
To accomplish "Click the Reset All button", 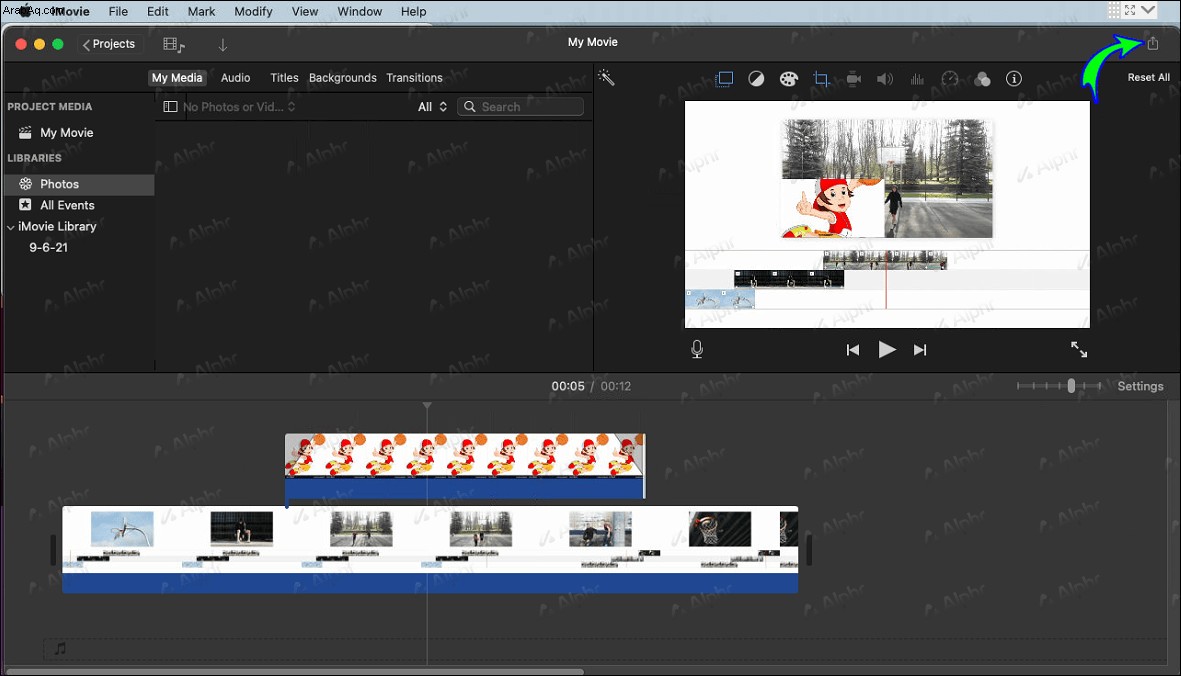I will pos(1148,78).
